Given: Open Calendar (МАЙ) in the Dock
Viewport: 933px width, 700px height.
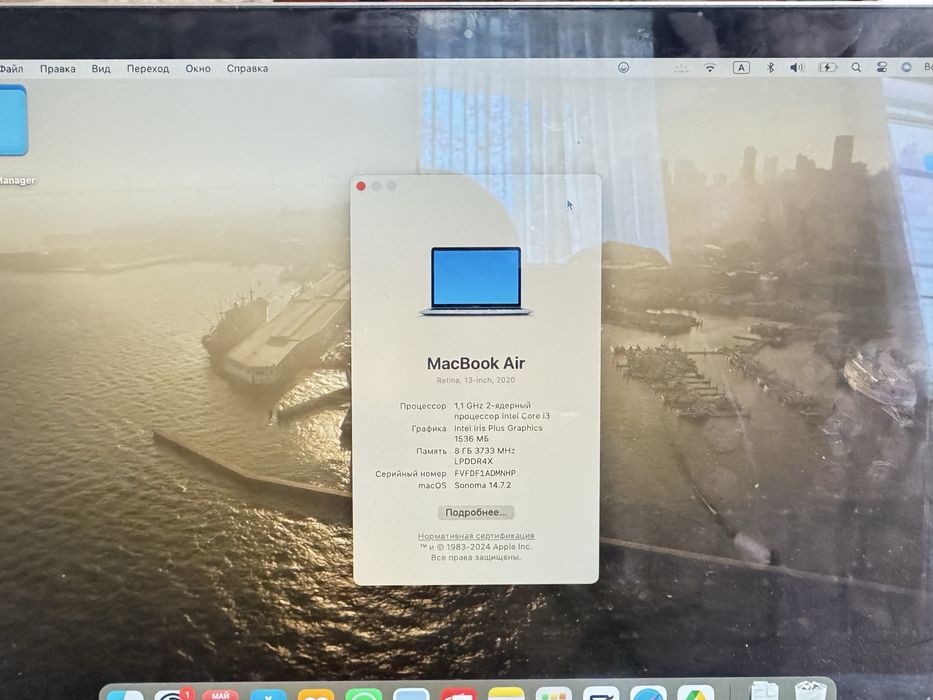Looking at the screenshot, I should (220, 694).
